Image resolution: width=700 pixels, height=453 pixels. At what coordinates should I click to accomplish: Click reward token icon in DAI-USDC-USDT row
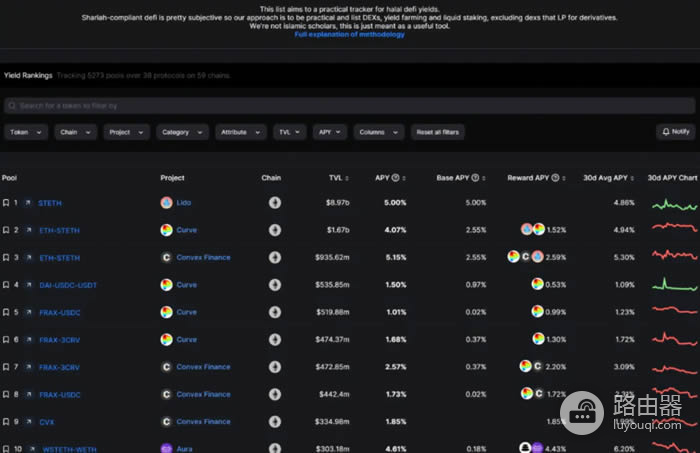click(x=538, y=284)
